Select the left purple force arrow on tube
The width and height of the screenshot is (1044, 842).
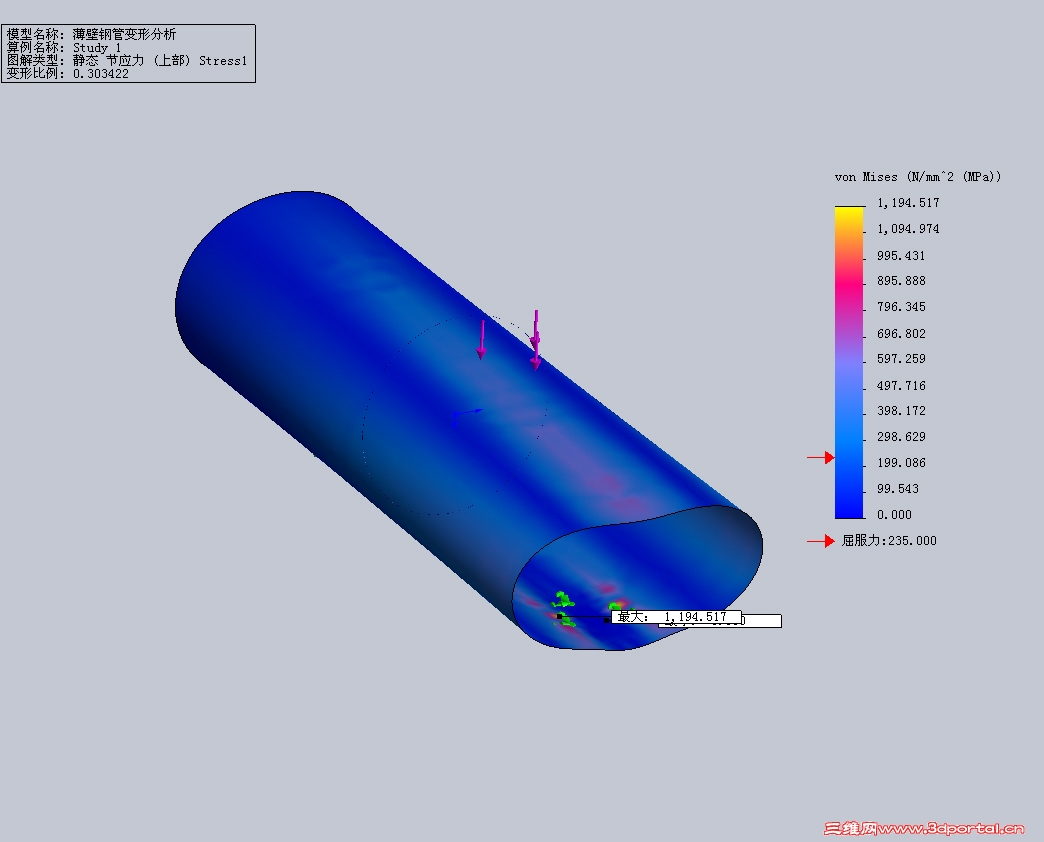481,339
